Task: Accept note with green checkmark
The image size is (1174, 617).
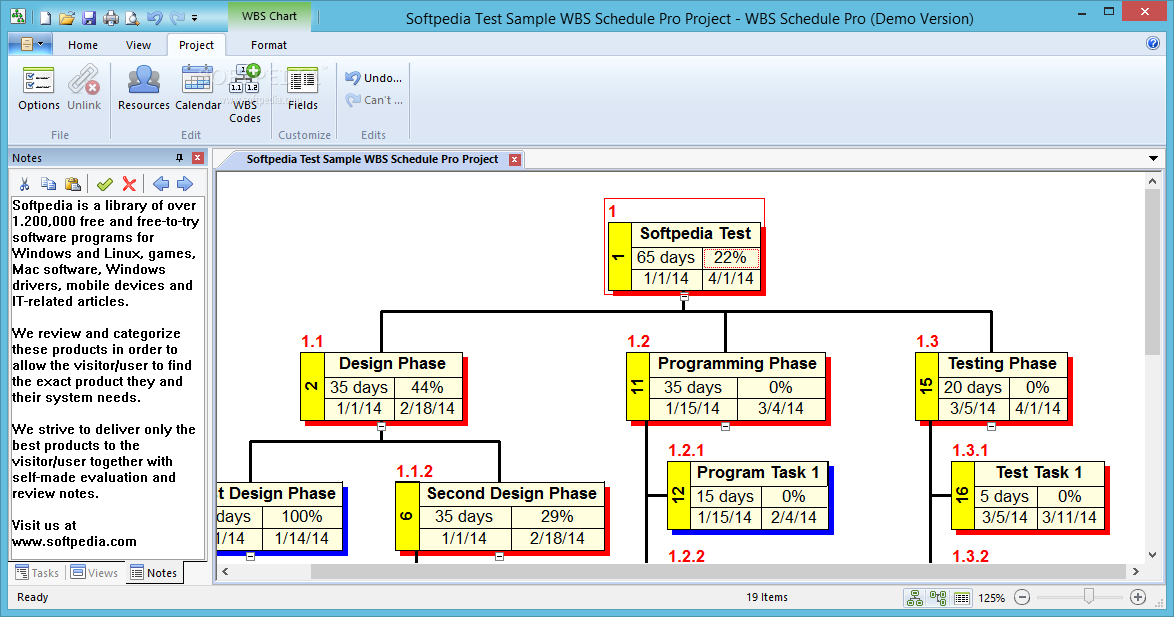Action: click(105, 183)
